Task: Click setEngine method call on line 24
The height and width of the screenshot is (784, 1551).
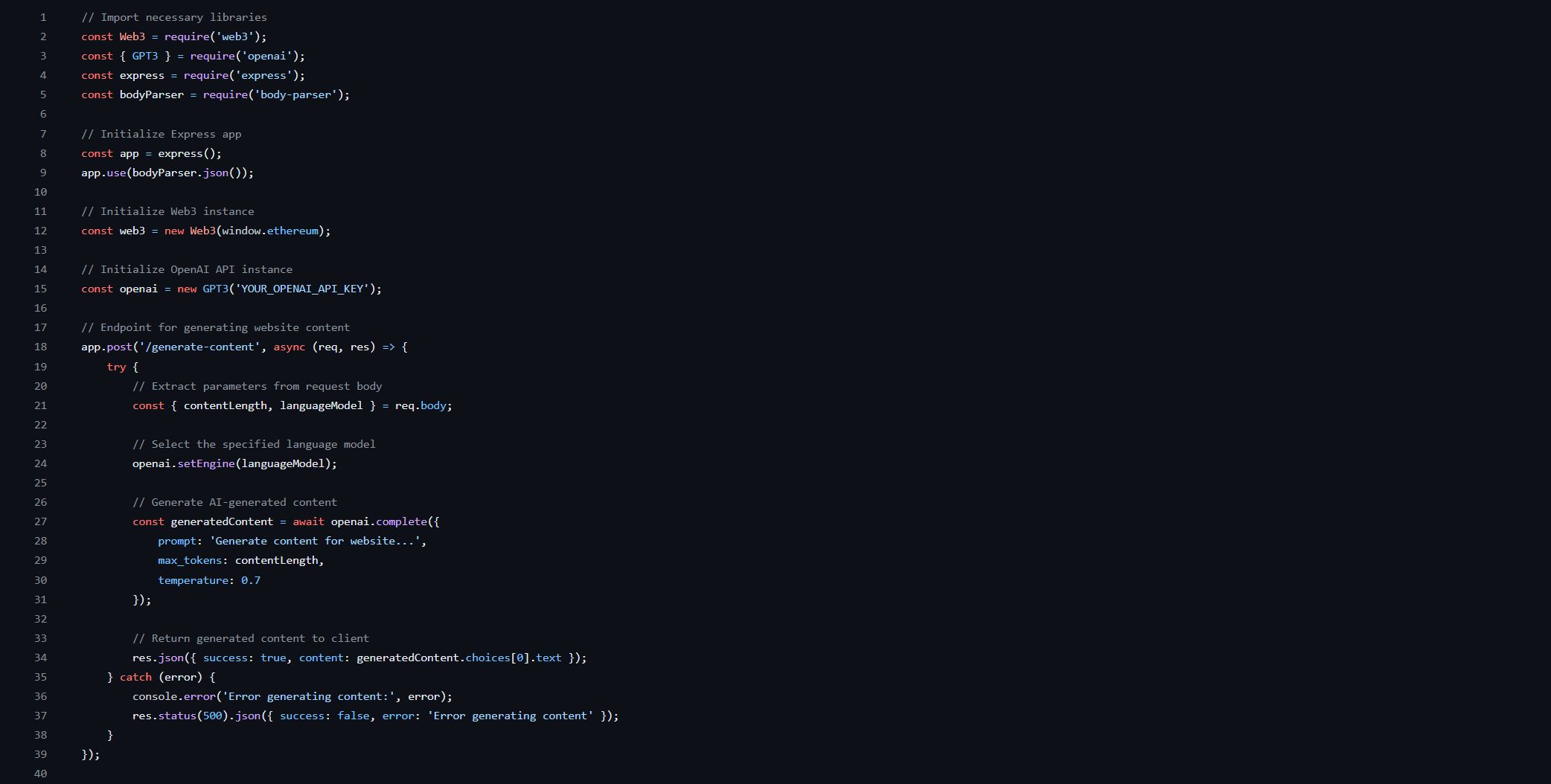Action: [206, 463]
